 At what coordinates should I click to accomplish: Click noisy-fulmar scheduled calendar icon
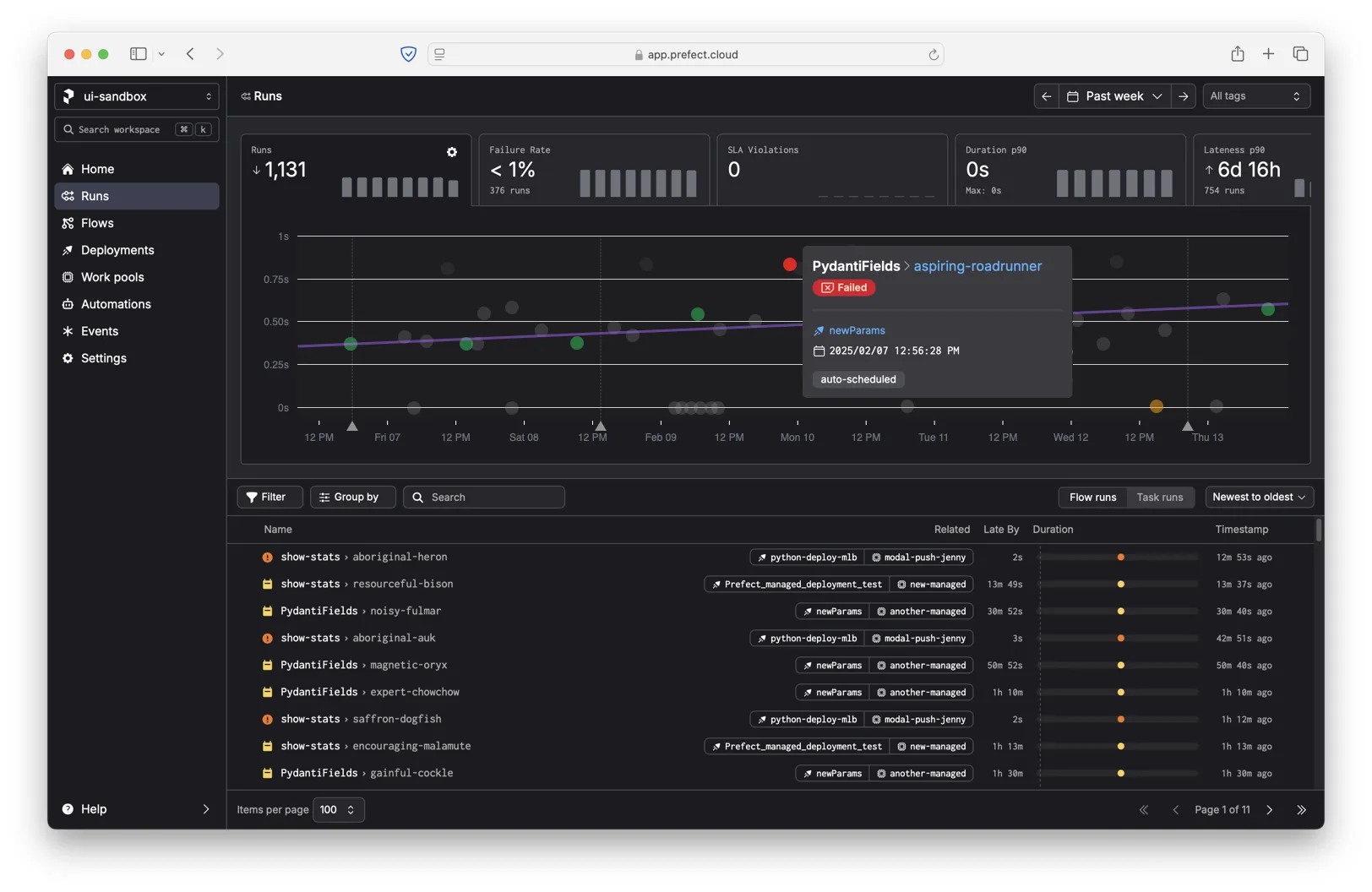click(267, 612)
